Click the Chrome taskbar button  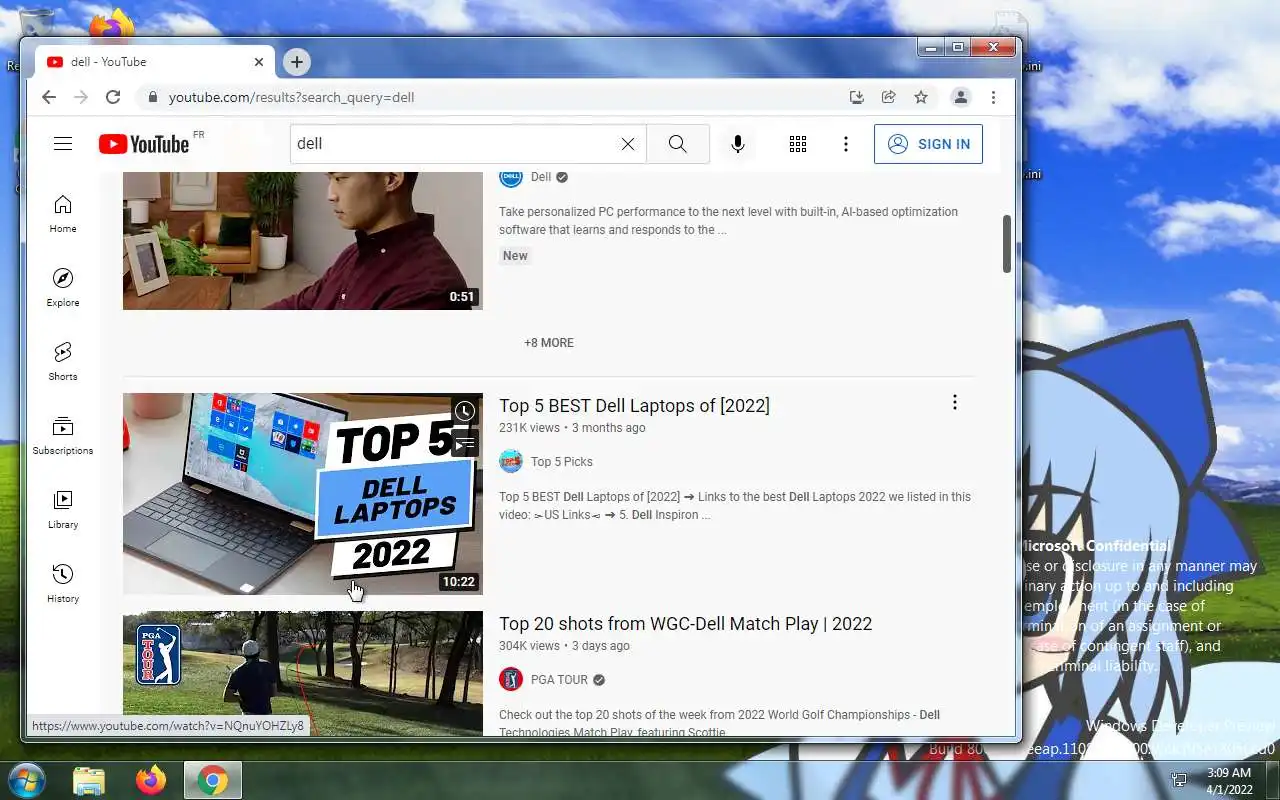tap(213, 780)
